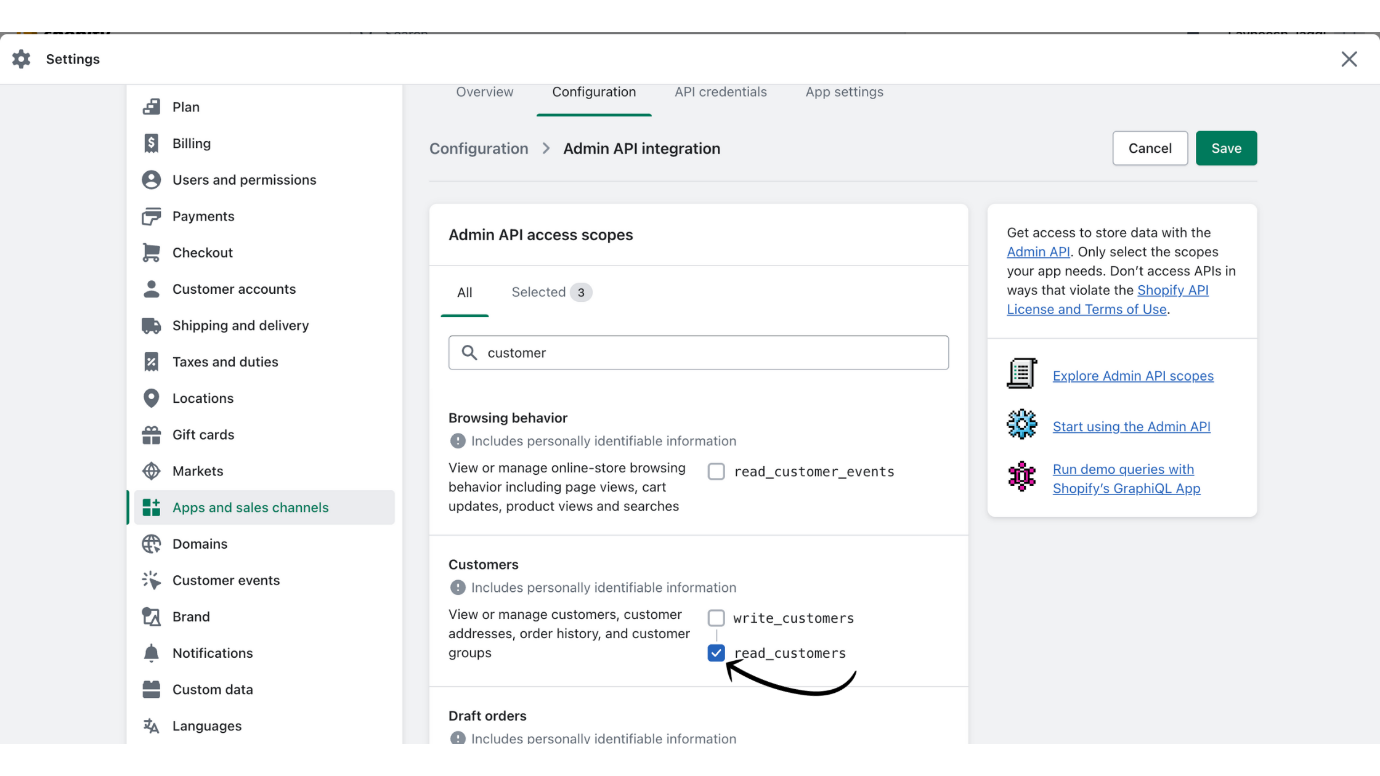
Task: Click the Brand icon in sidebar
Action: 151,617
